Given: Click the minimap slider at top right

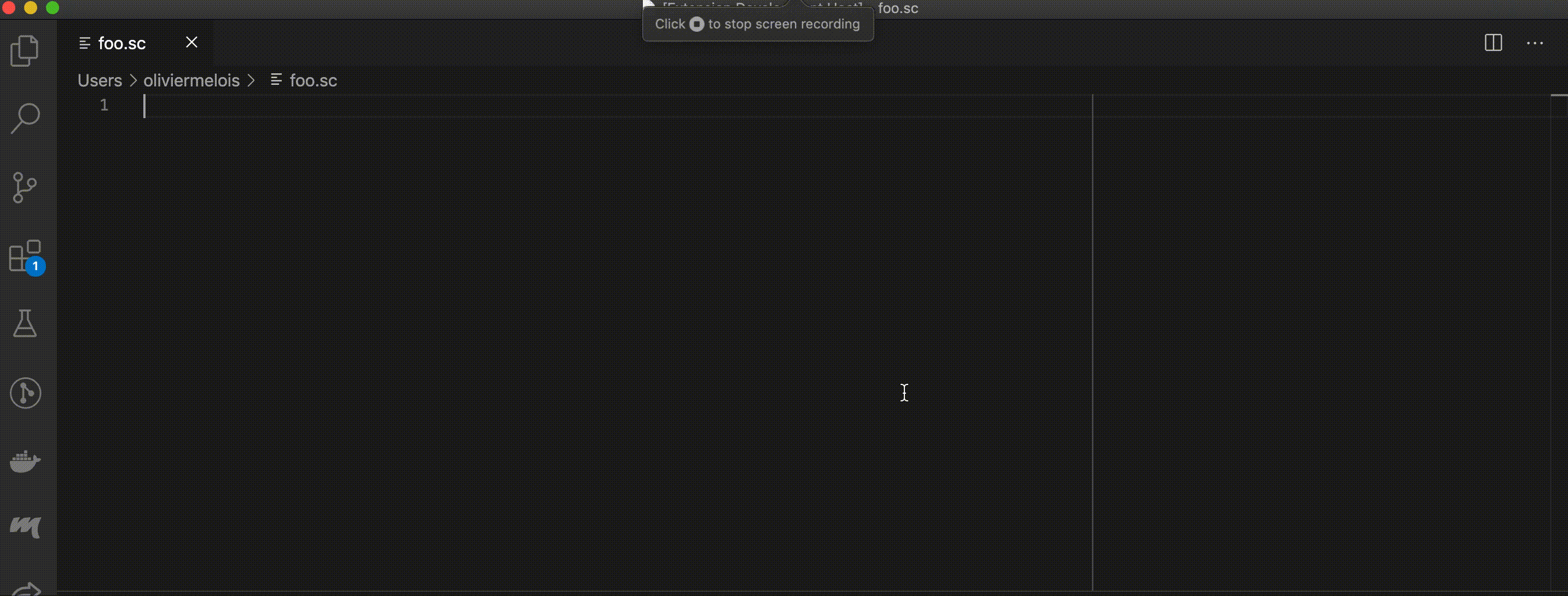Looking at the screenshot, I should (1558, 96).
